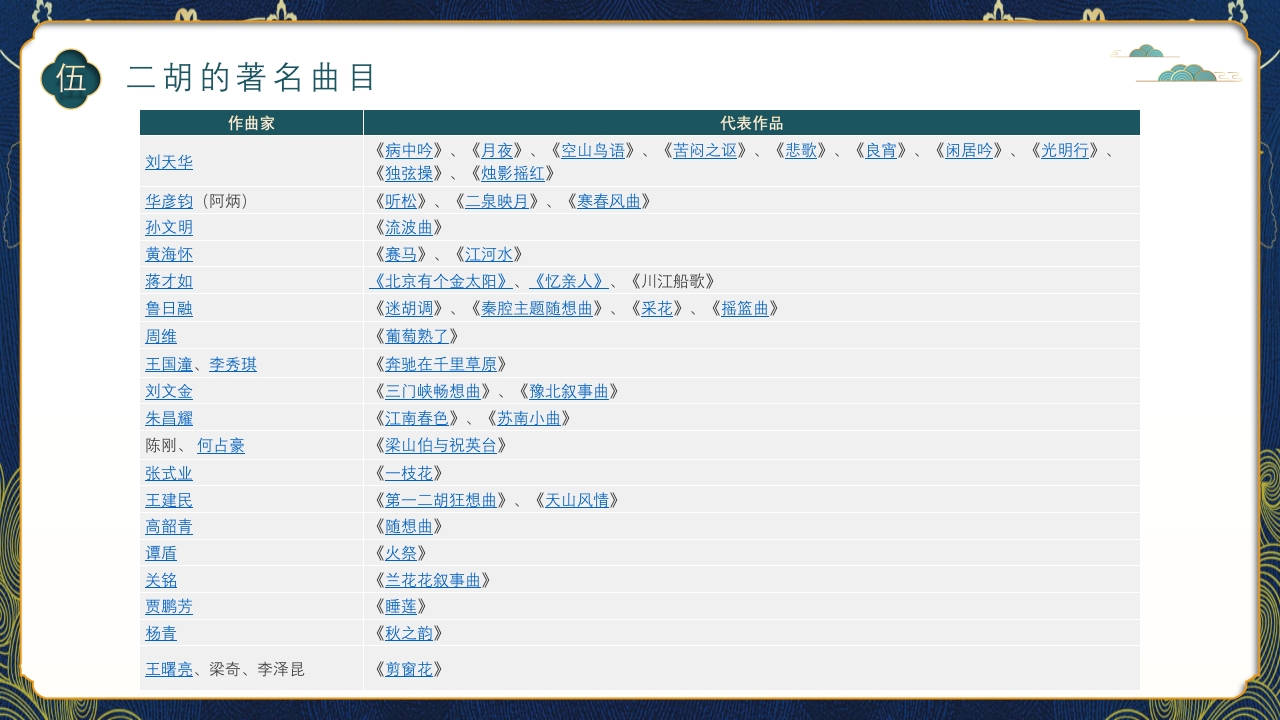Open the 北京有个金太阳 link
Viewport: 1280px width, 720px height.
[x=441, y=281]
